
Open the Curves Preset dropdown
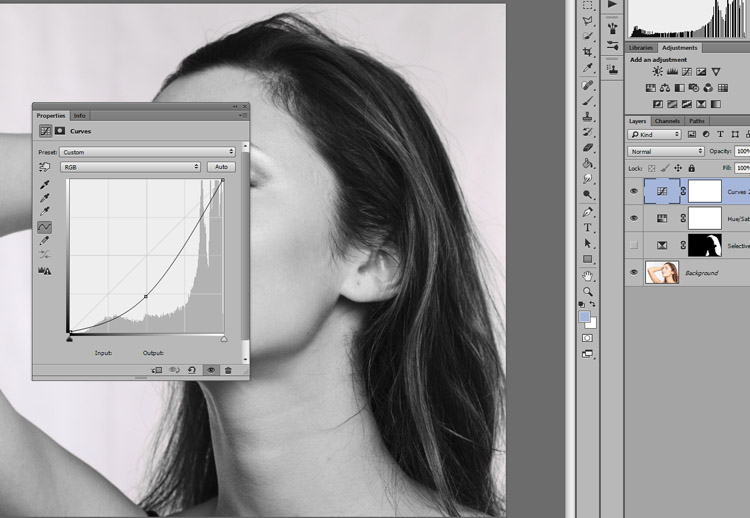[147, 152]
